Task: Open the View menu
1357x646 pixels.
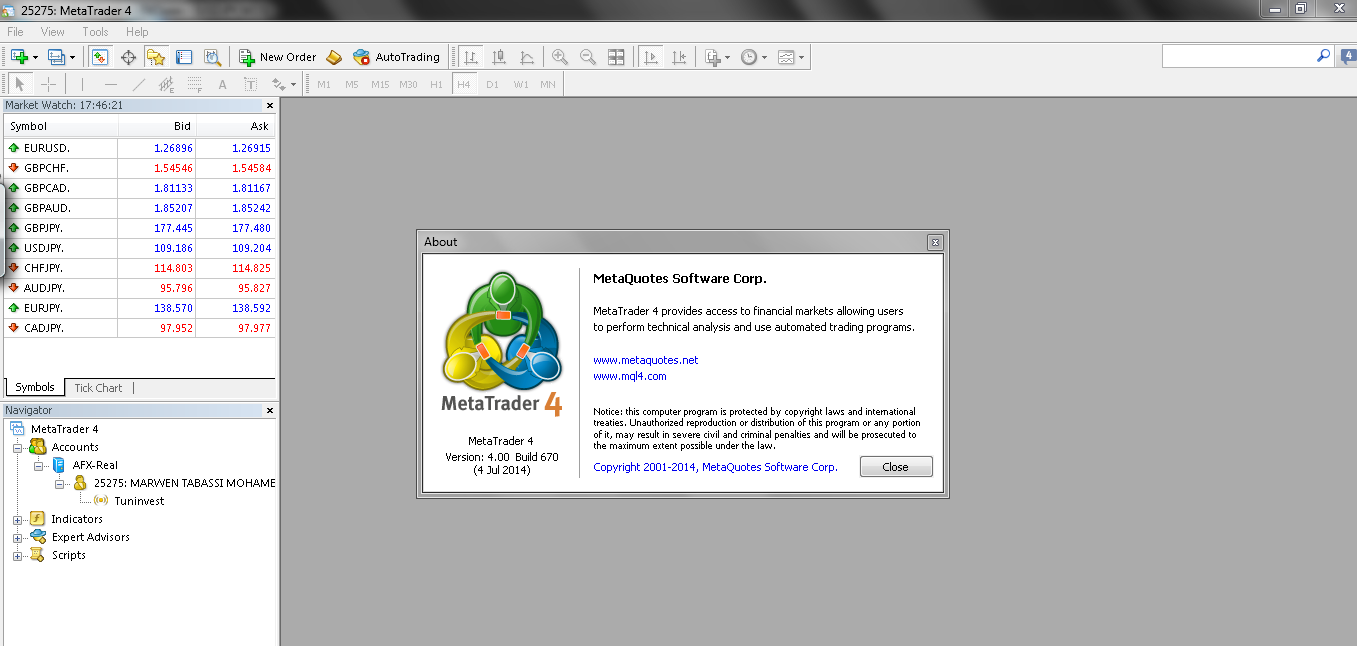Action: [x=53, y=32]
